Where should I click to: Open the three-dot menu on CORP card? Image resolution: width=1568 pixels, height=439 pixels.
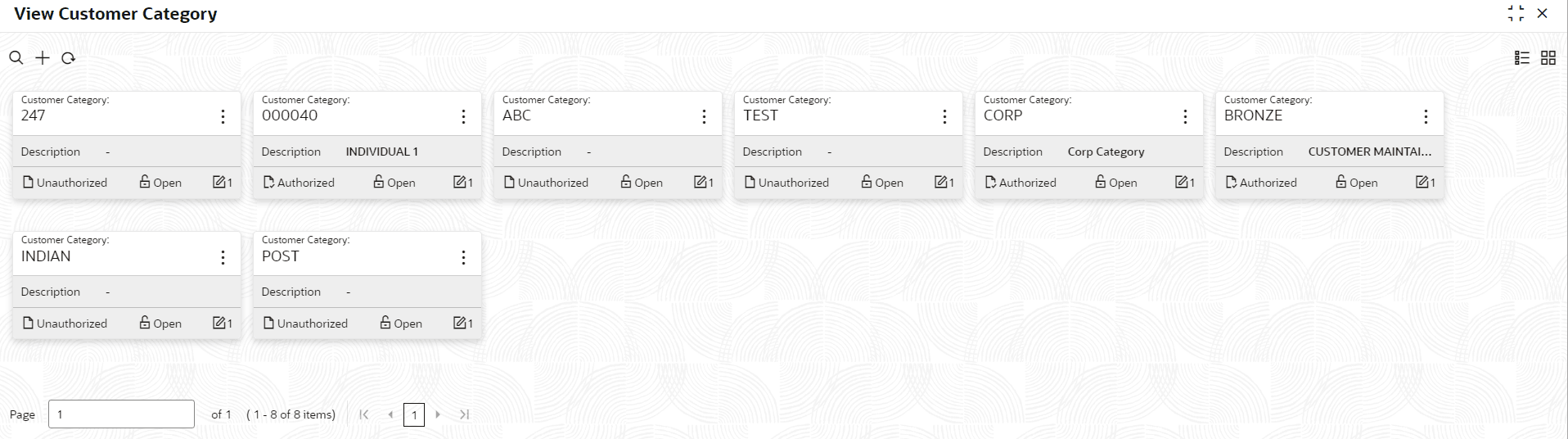(1185, 116)
